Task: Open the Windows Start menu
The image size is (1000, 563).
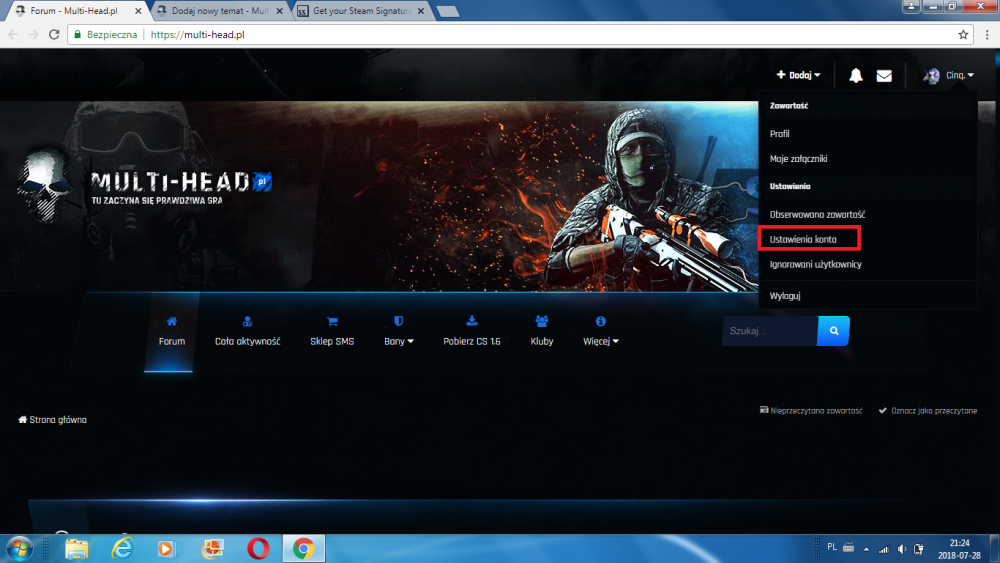Action: point(19,548)
